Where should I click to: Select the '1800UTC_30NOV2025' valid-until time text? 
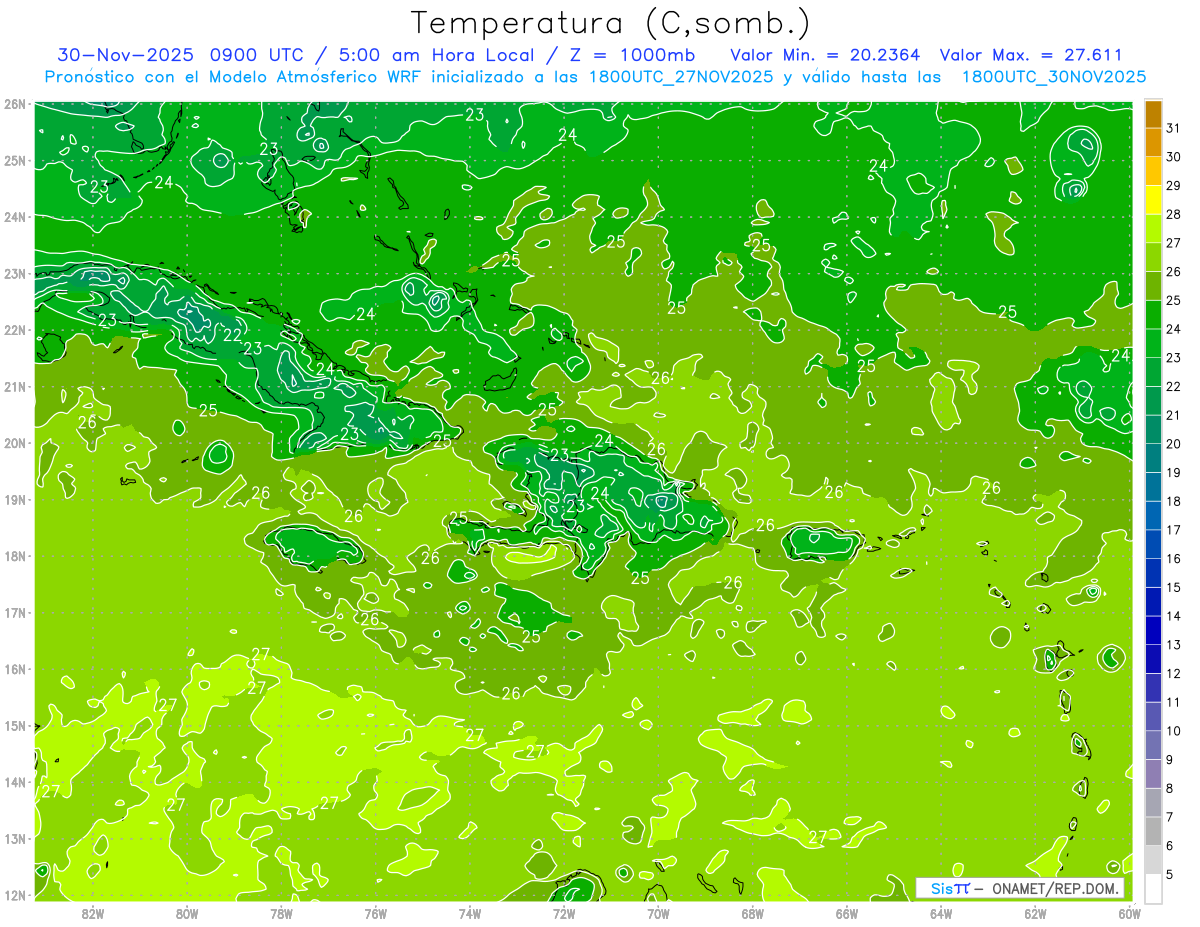point(1053,76)
